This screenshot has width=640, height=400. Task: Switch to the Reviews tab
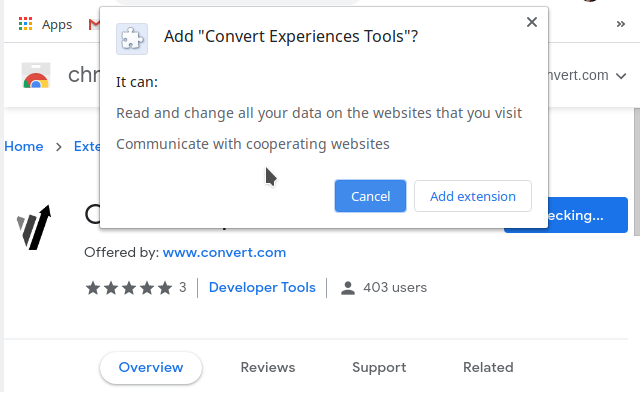[268, 367]
